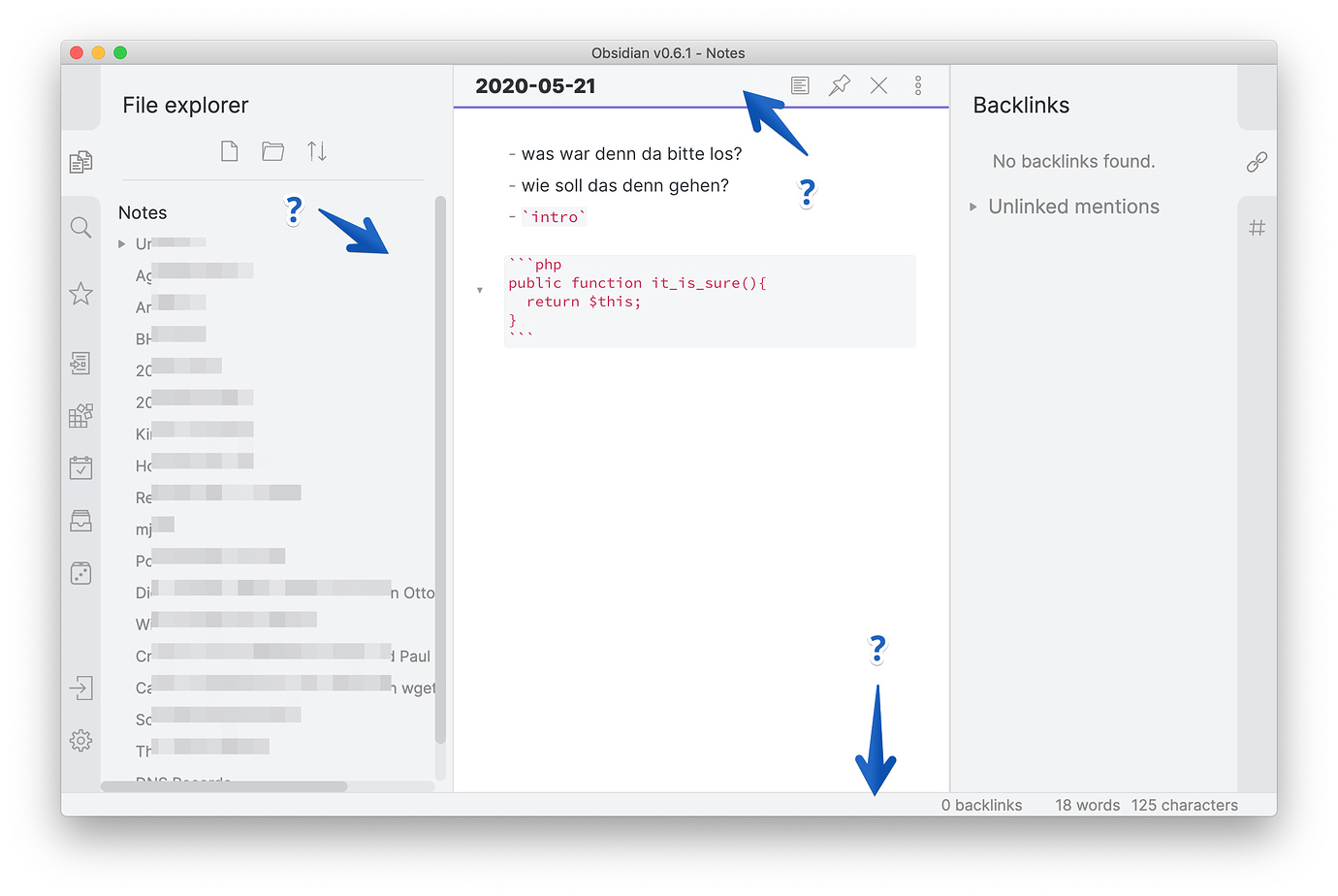Click the File explorer panel heading
This screenshot has height=896, width=1338.
tap(185, 106)
